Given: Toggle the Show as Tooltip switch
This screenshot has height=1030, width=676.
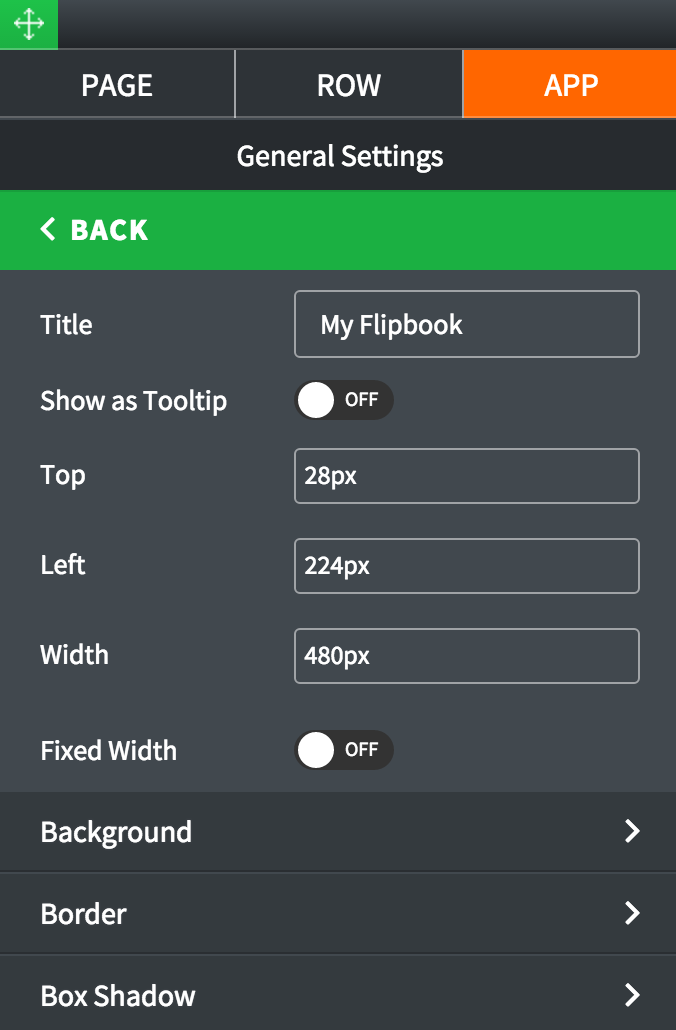Looking at the screenshot, I should pyautogui.click(x=344, y=400).
